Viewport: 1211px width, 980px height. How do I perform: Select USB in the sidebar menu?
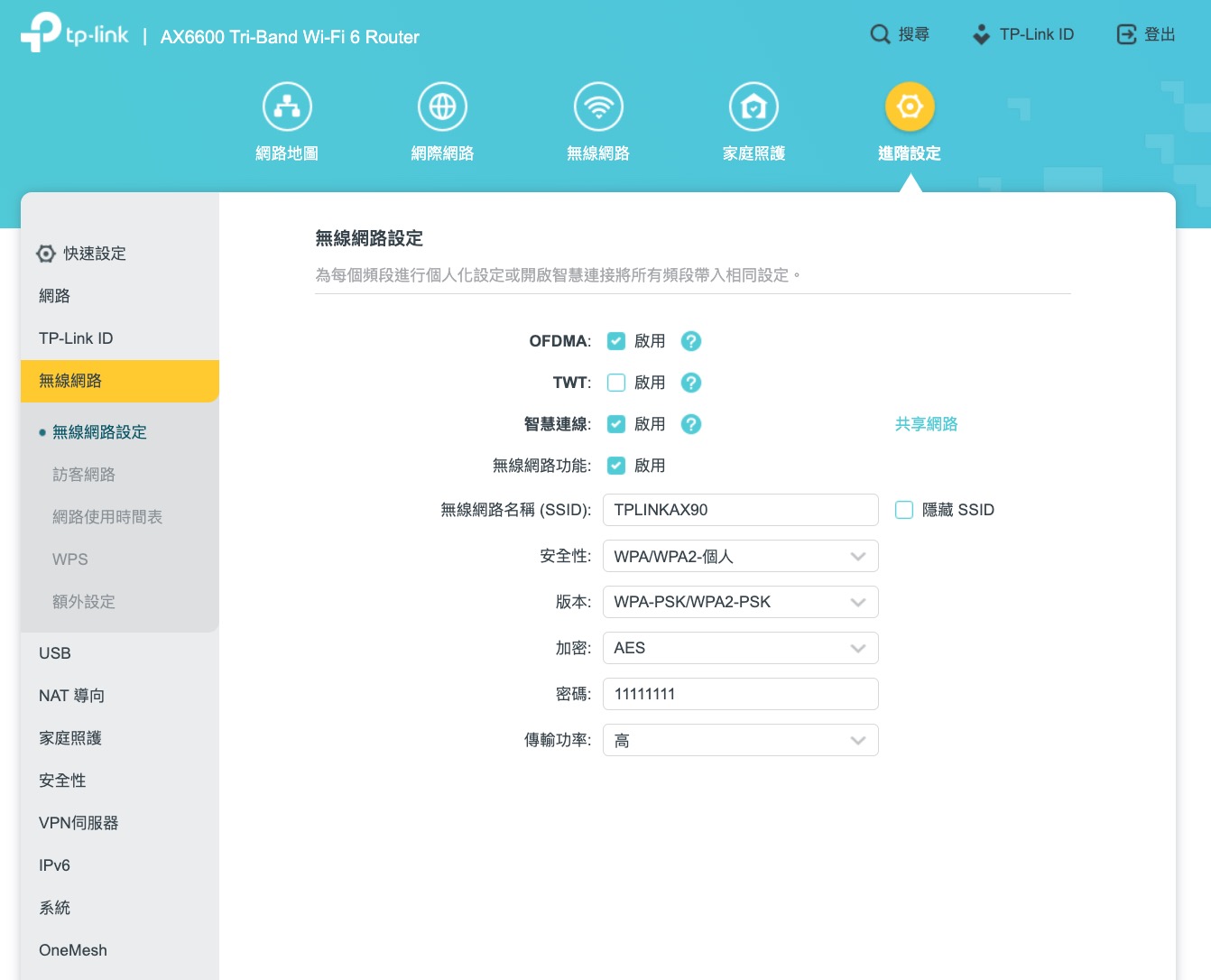(55, 653)
